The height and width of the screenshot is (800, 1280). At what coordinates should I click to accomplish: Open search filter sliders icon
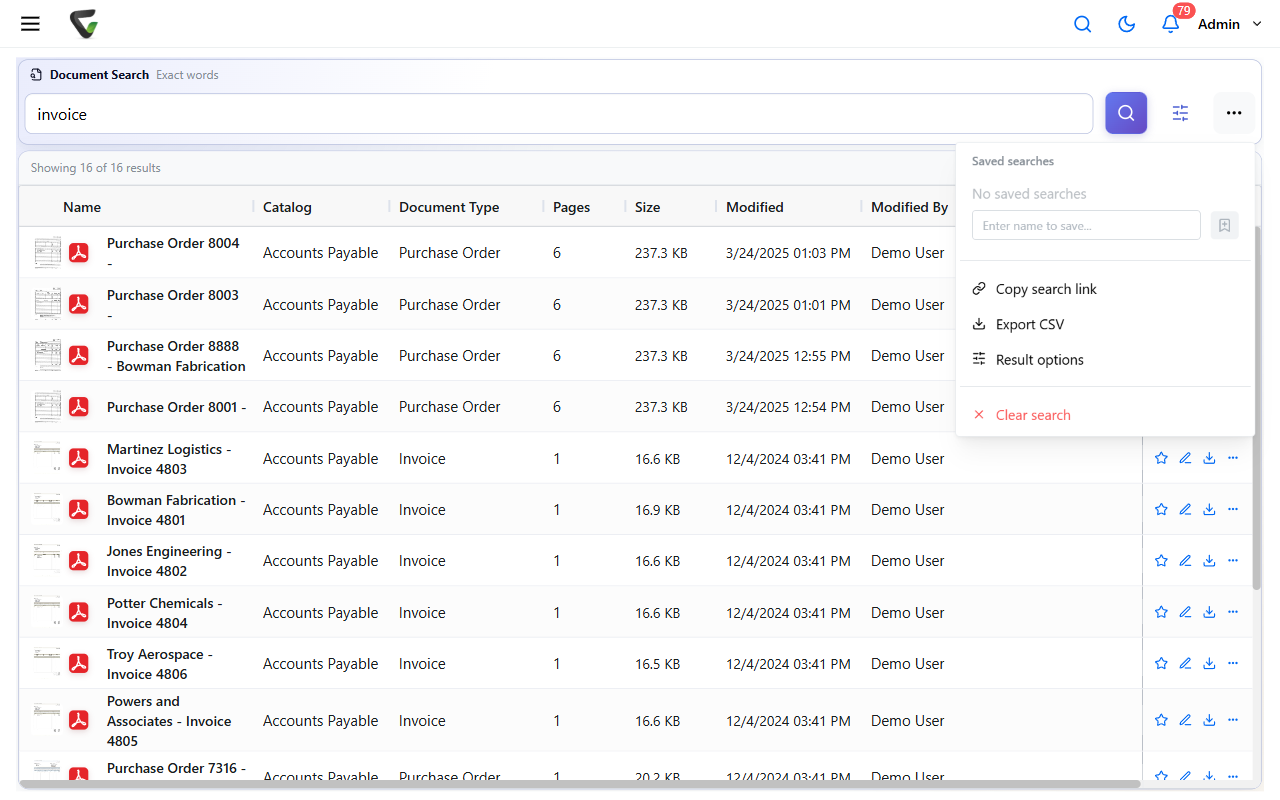[1180, 113]
